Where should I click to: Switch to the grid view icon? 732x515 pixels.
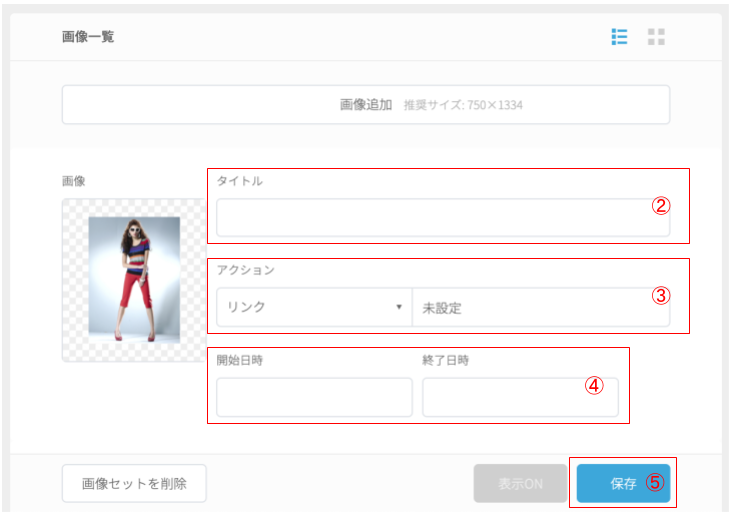click(656, 36)
